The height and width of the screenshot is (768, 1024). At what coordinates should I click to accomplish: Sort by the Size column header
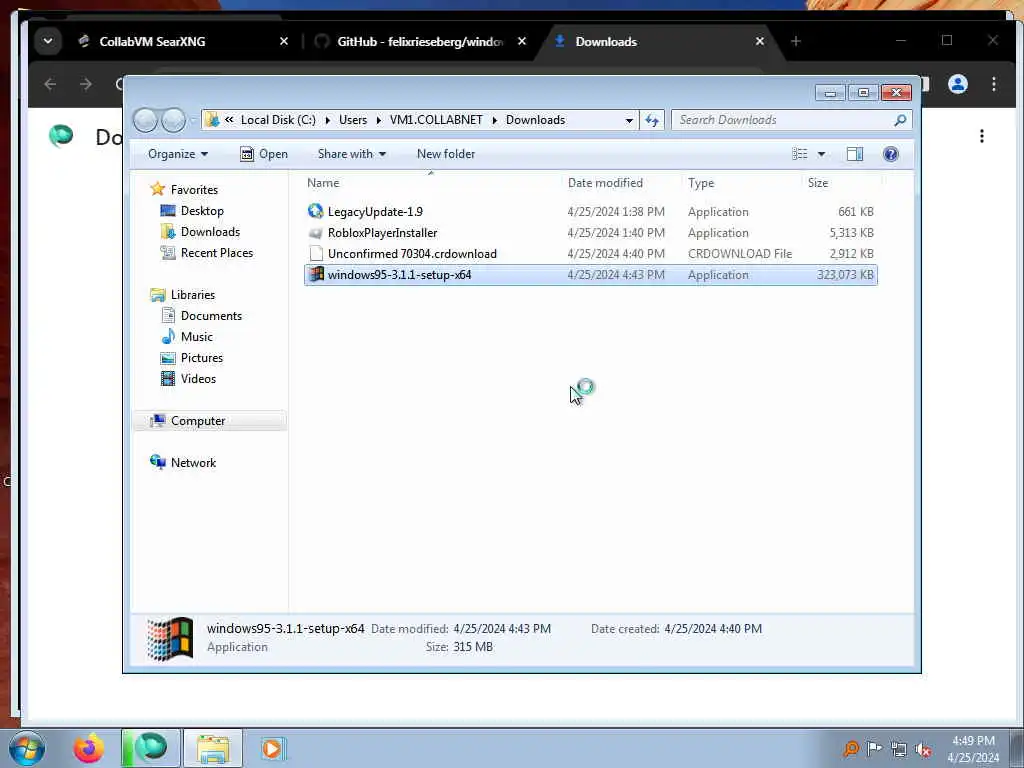tap(818, 183)
